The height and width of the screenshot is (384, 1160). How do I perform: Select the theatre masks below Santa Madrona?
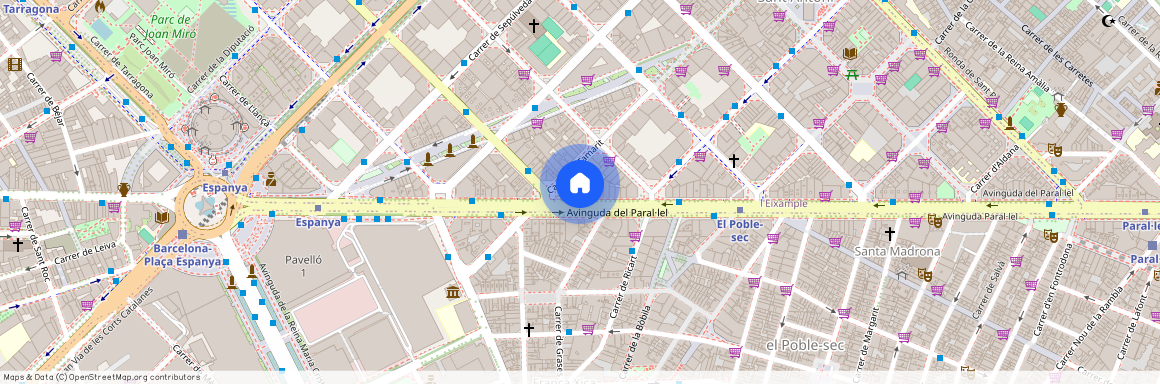[924, 274]
